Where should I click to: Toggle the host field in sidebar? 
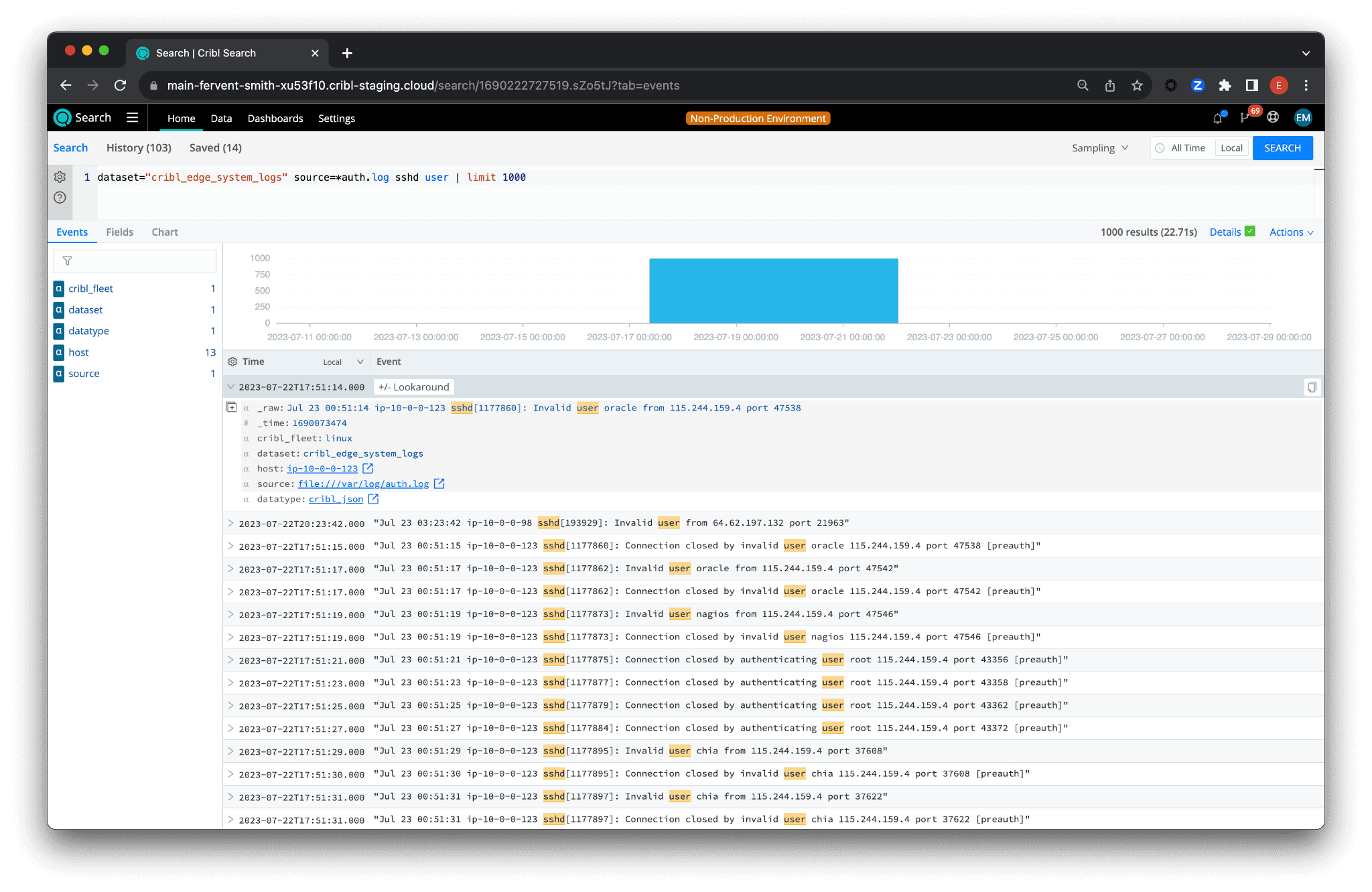[78, 352]
